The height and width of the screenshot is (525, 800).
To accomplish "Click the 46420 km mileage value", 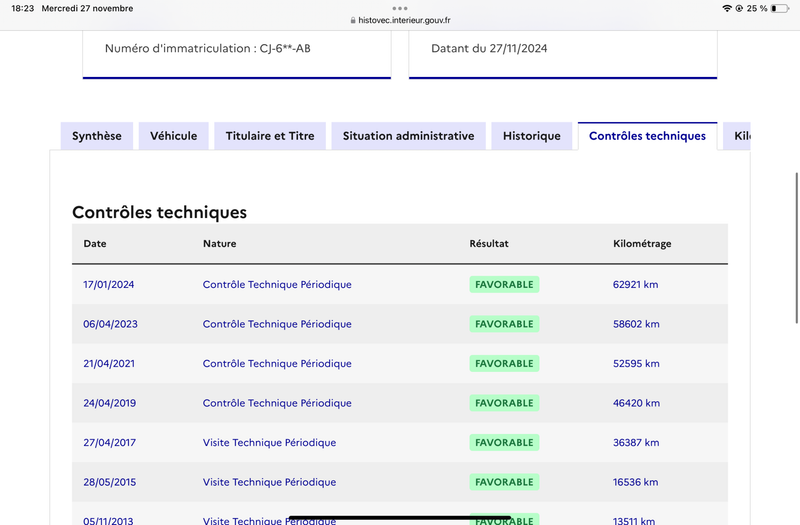I will 637,403.
